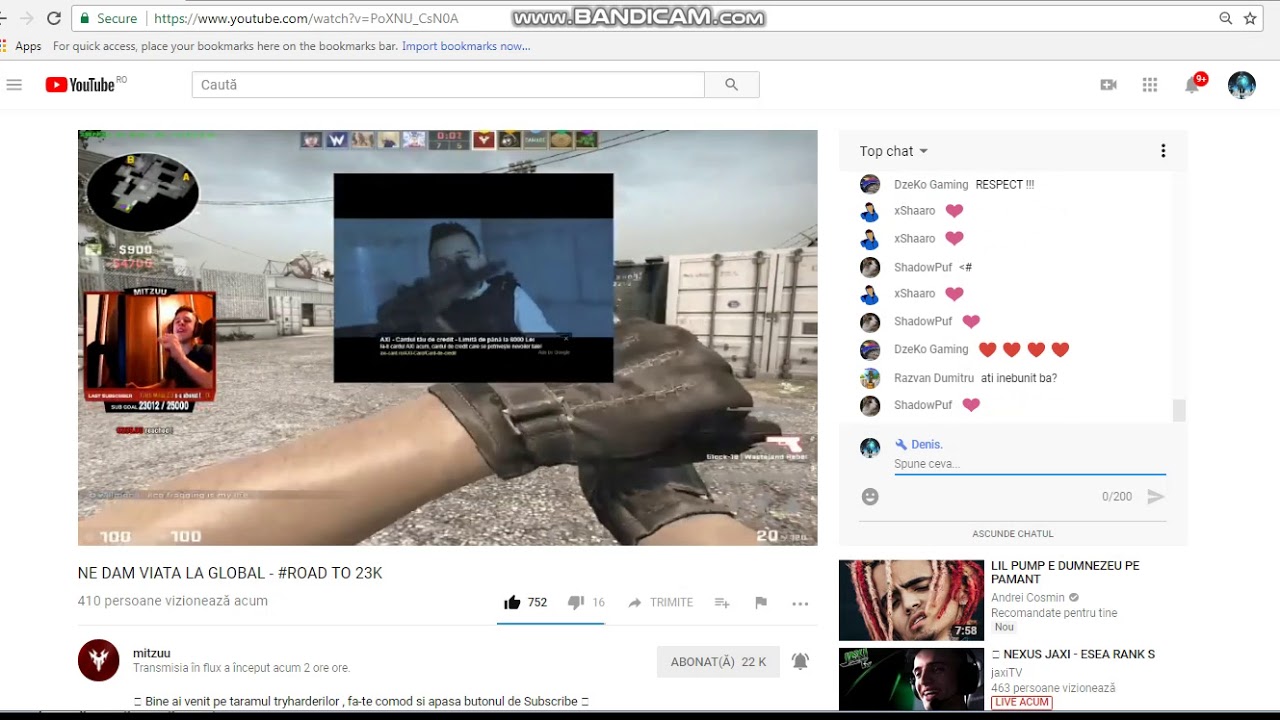Click the Denis. chat username
Image resolution: width=1280 pixels, height=720 pixels.
pyautogui.click(x=927, y=444)
